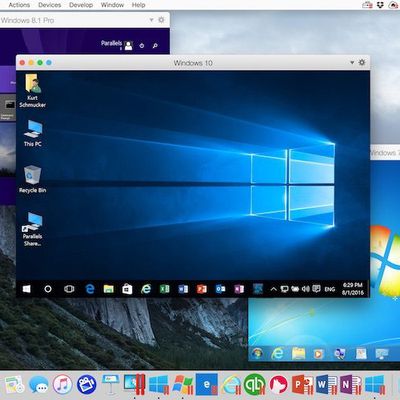The width and height of the screenshot is (400, 400).
Task: Open Microsoft Edge tile in the Dock
Action: point(207,384)
